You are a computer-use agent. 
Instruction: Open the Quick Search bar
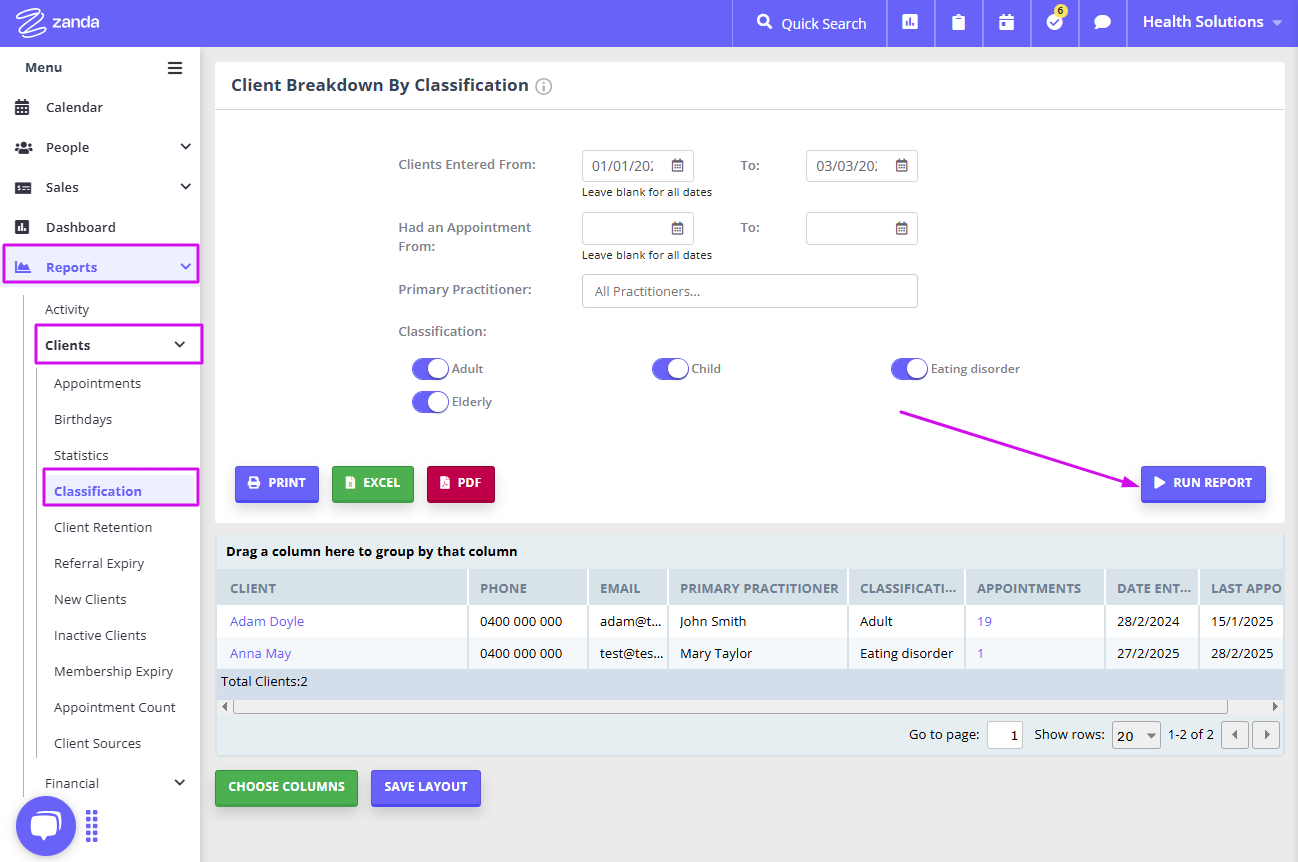[x=809, y=22]
